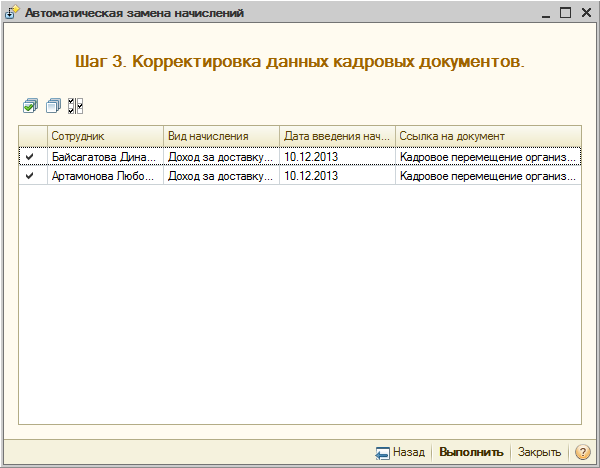
Task: Open help with the question mark icon
Action: coord(583,453)
